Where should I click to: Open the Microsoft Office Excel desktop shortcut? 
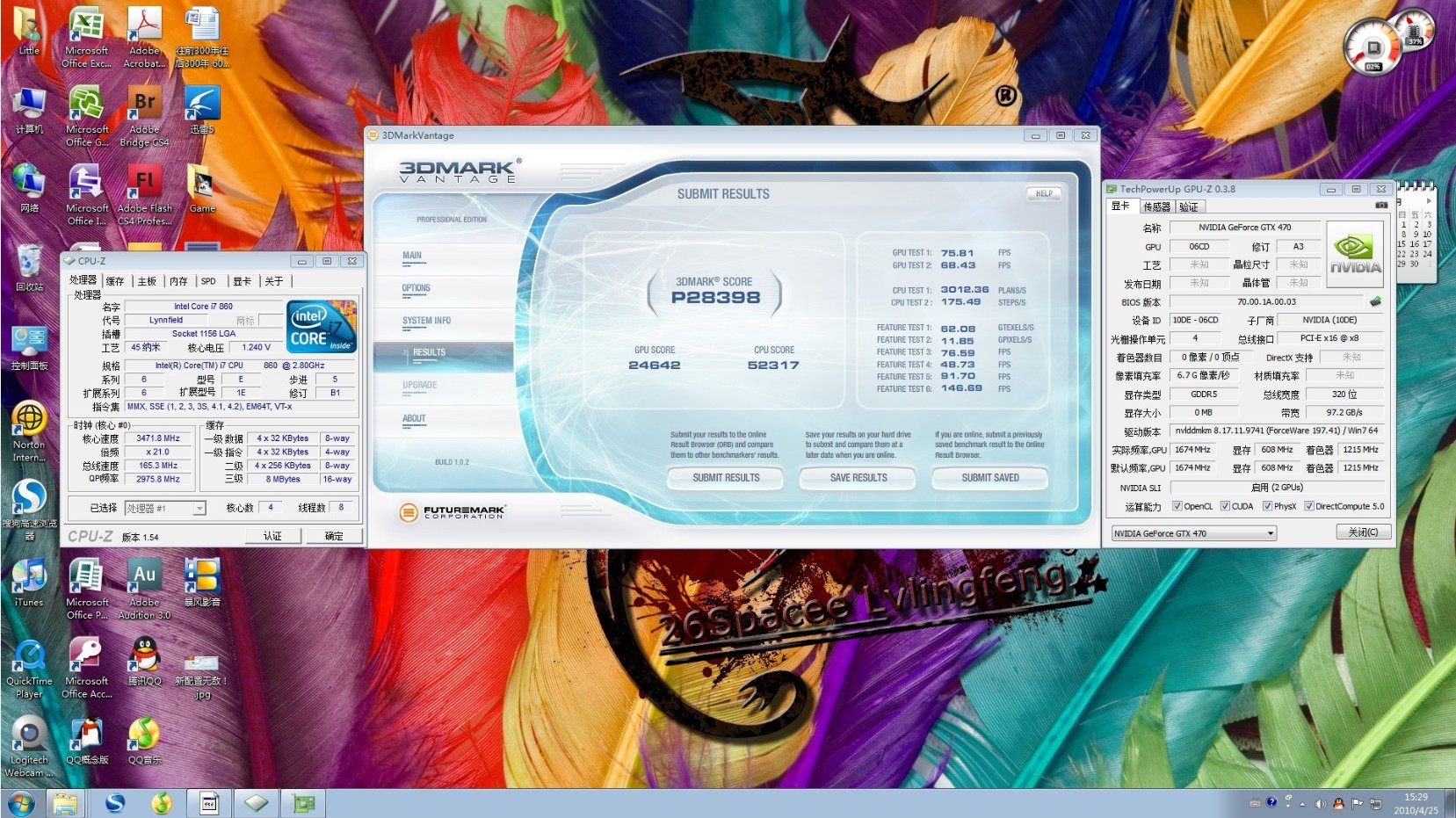(x=86, y=37)
